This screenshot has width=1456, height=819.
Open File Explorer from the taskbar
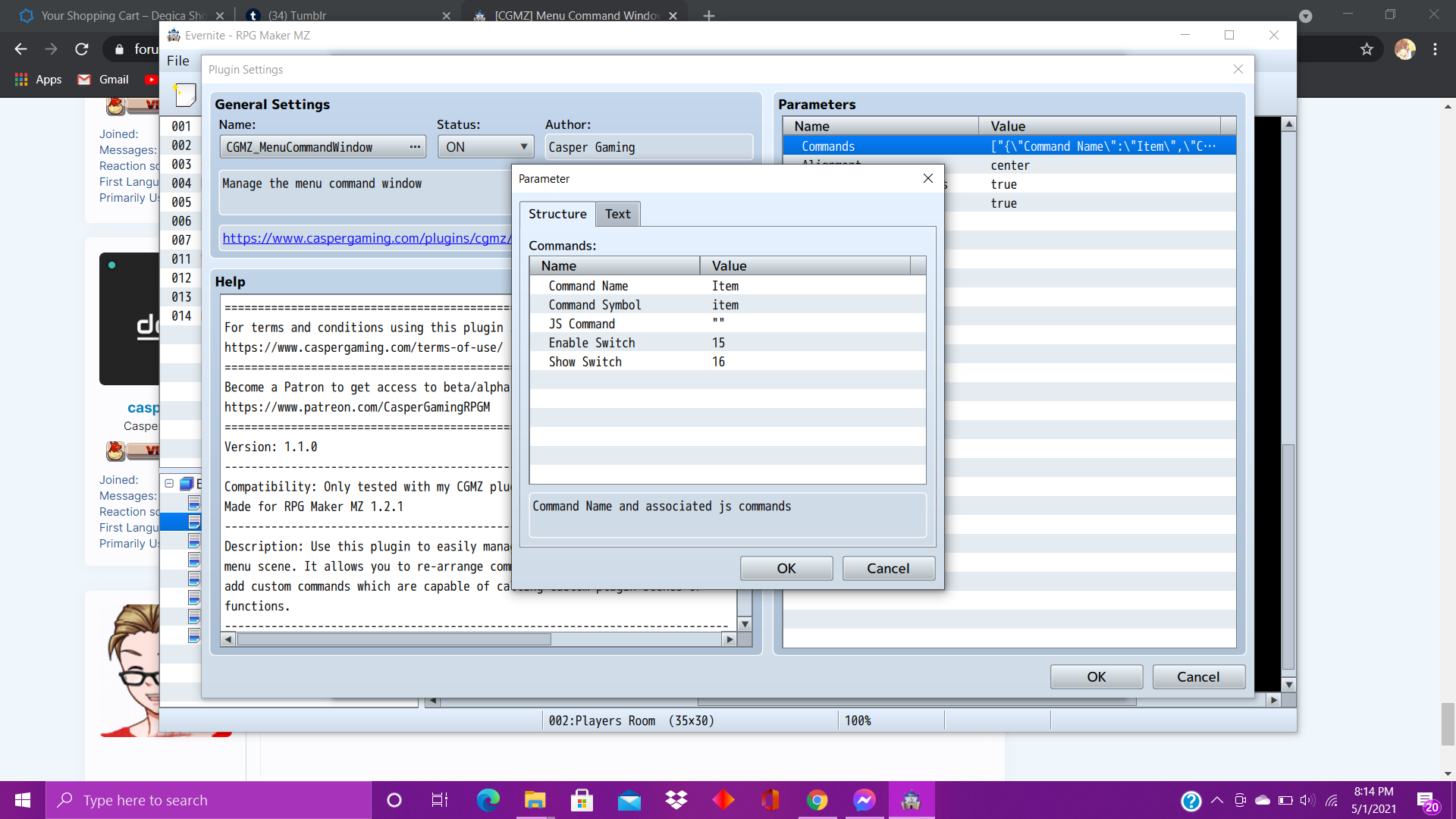click(x=535, y=800)
